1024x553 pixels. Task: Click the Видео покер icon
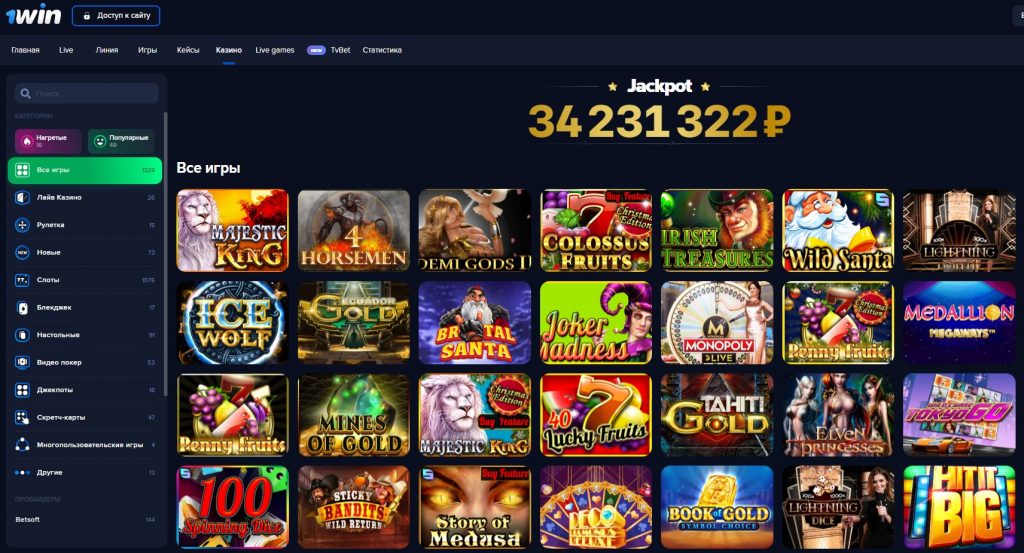point(22,362)
